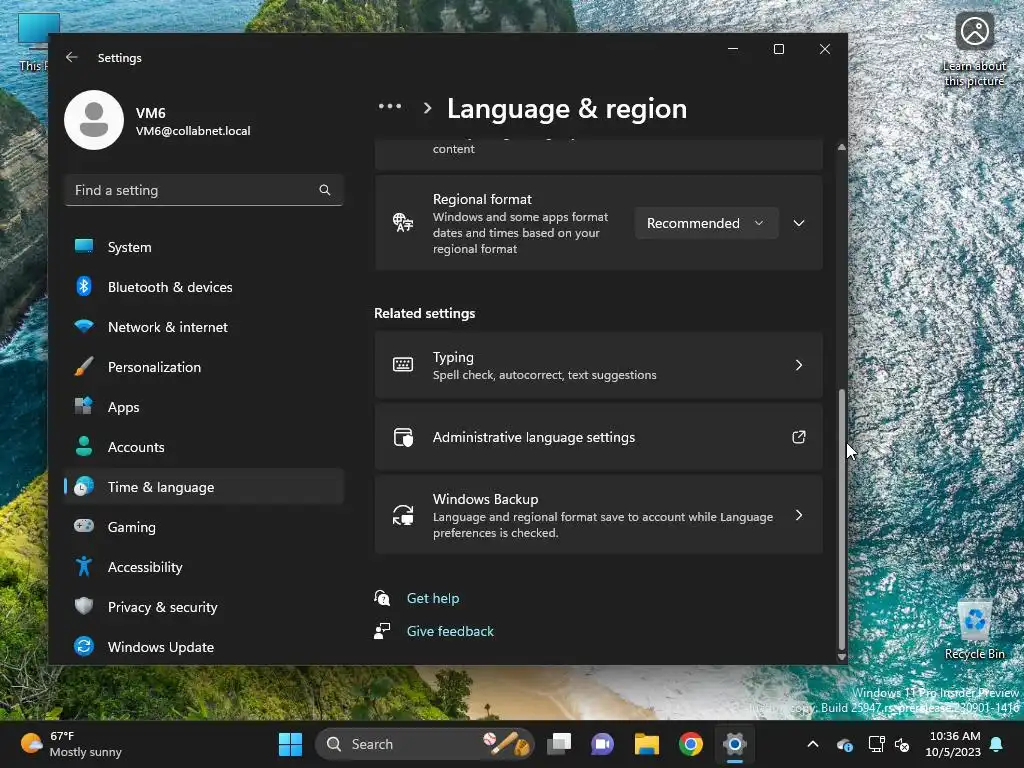Open the Gaming category

tap(204, 526)
